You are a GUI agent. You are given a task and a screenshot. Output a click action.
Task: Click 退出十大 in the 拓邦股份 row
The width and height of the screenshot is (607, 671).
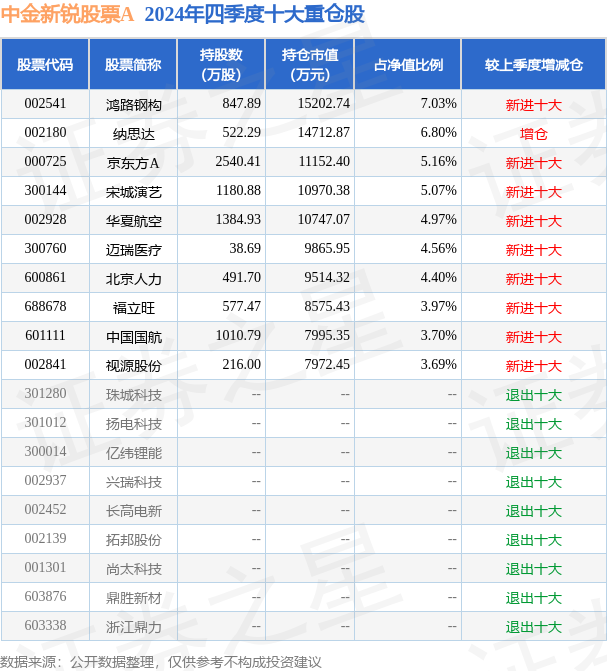[534, 540]
